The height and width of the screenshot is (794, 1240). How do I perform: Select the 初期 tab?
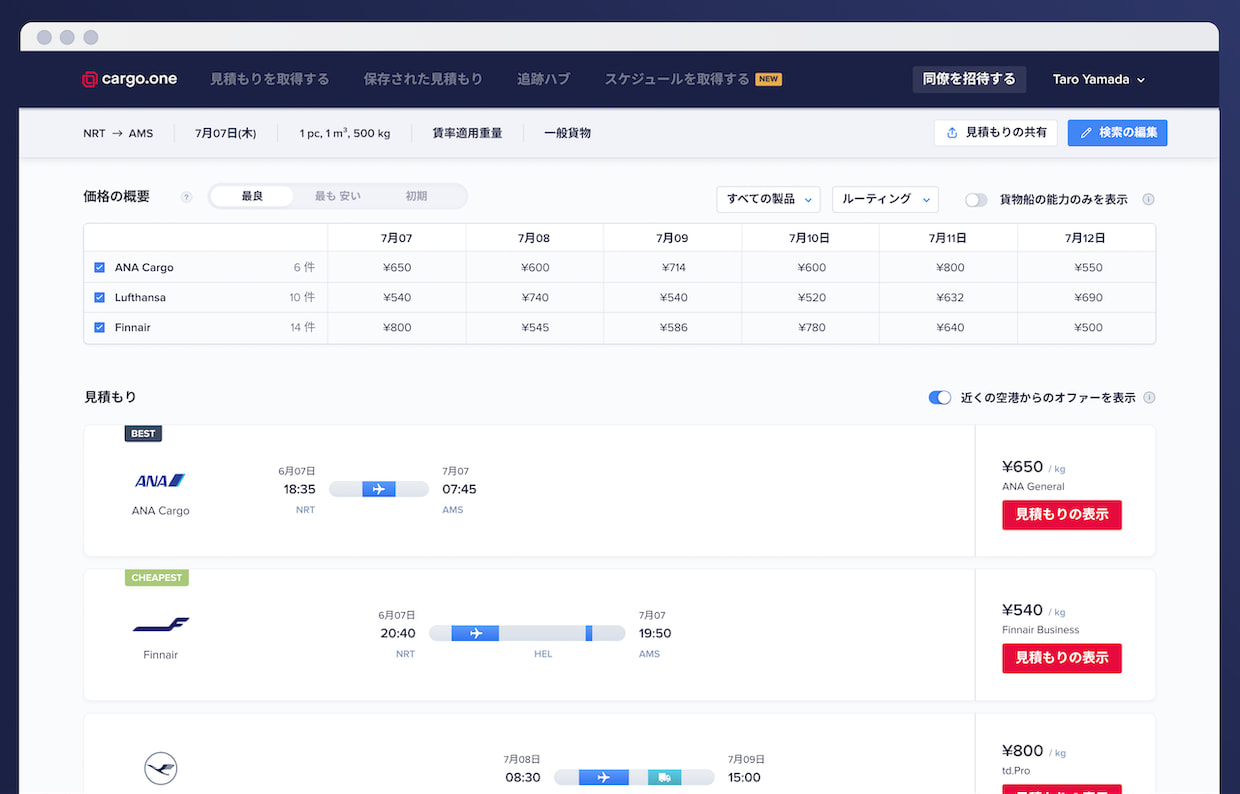coord(416,196)
